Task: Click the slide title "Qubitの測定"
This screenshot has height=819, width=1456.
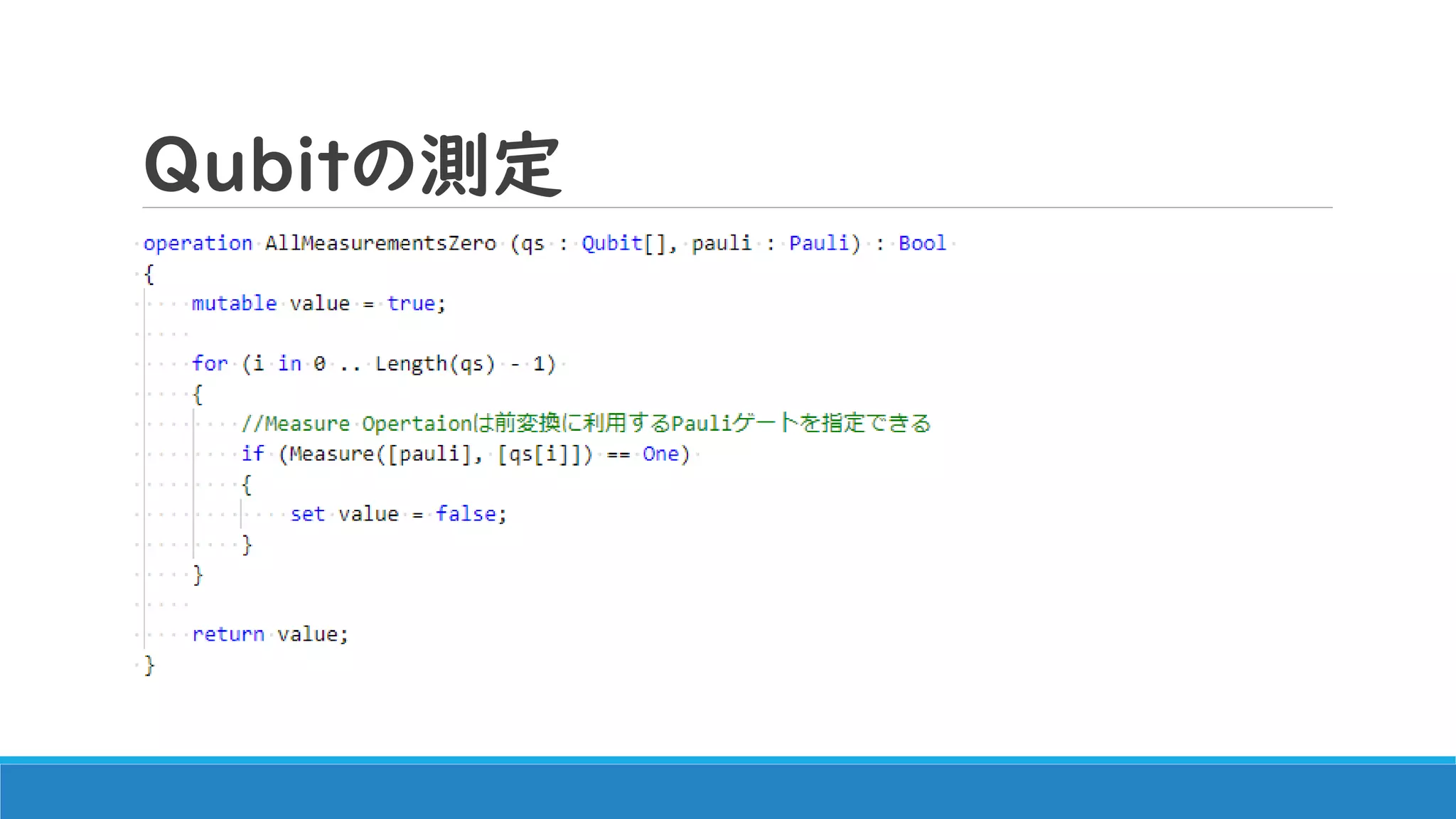Action: pos(353,165)
